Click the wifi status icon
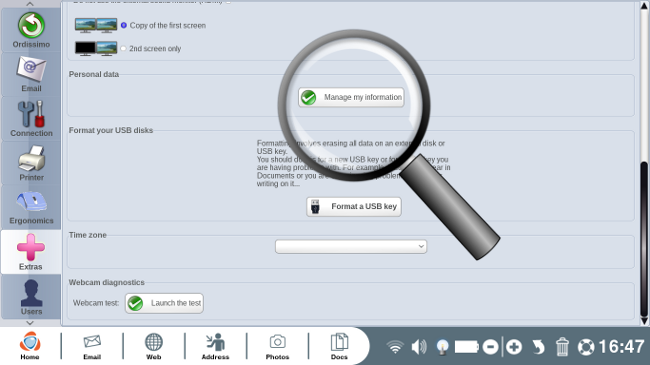650x365 pixels. [x=395, y=347]
